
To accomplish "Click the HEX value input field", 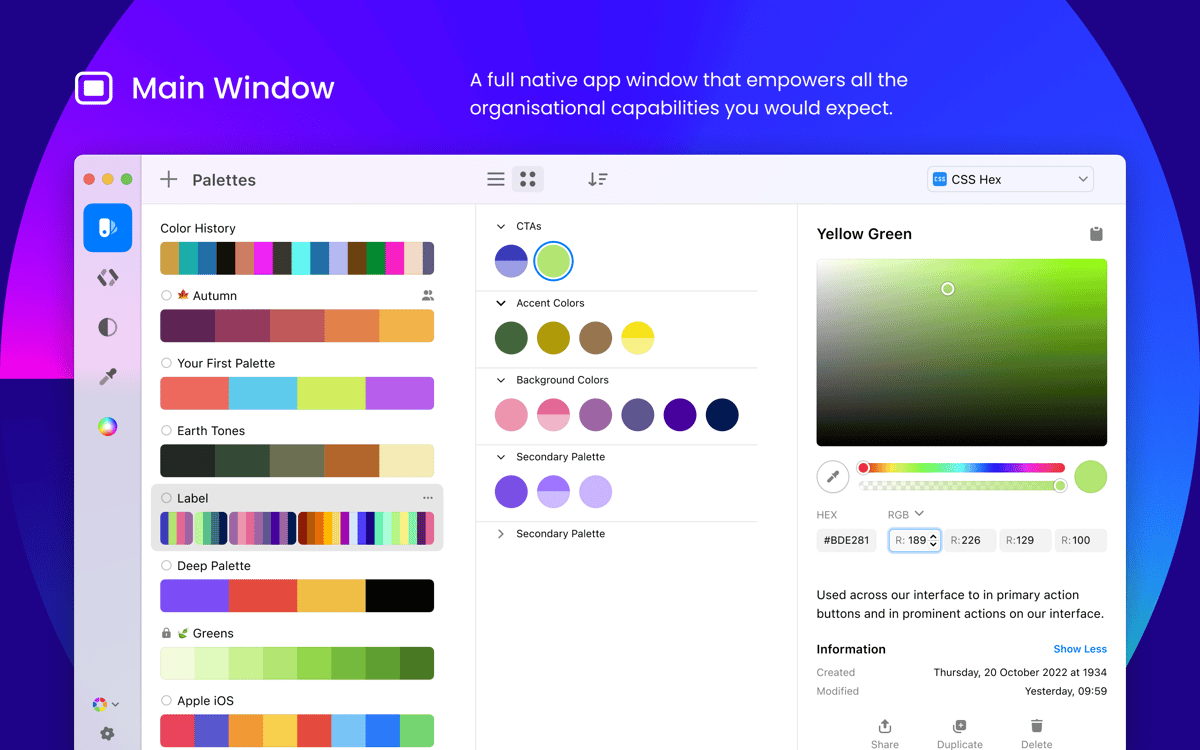I will [x=848, y=540].
